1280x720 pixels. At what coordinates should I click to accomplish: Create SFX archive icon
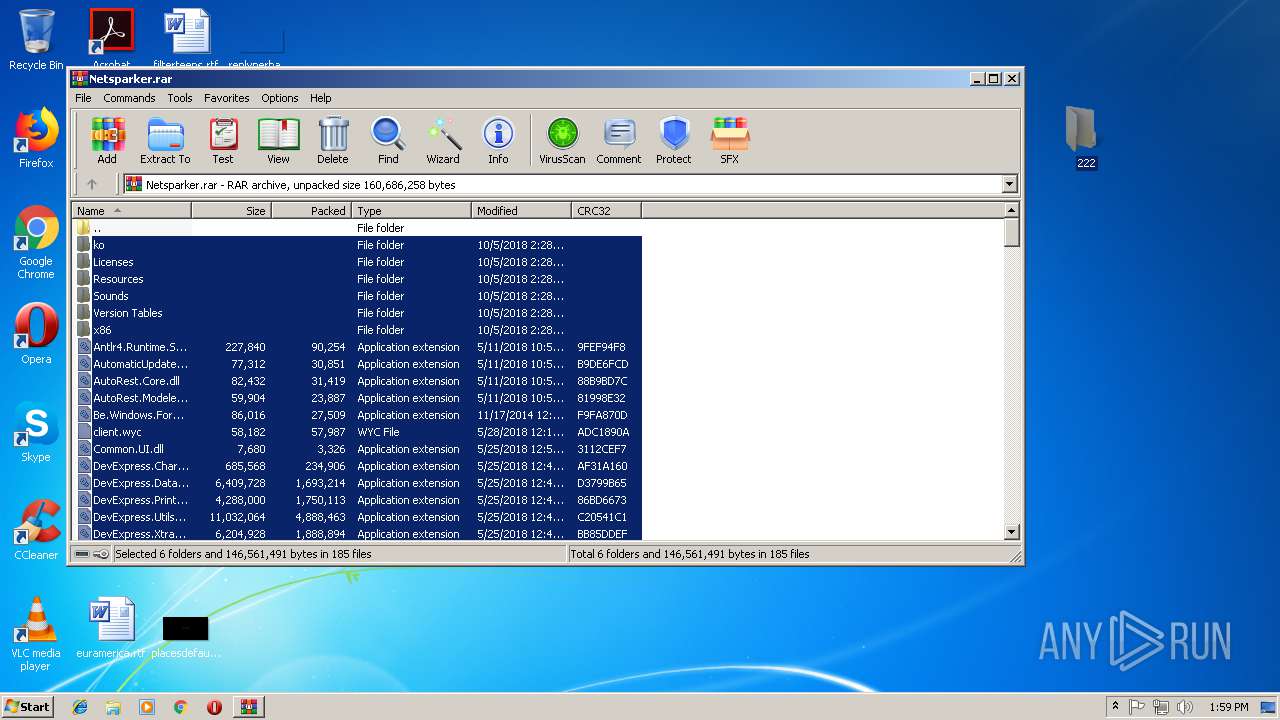coord(730,141)
